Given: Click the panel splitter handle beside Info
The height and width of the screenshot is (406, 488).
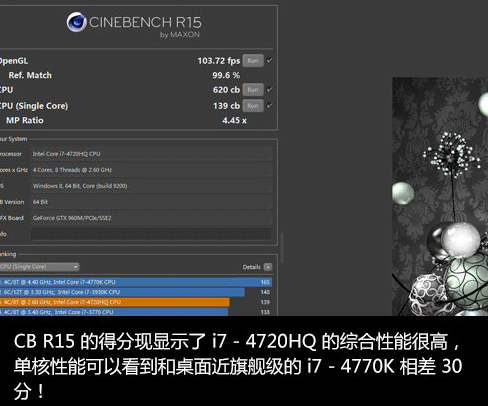Looking at the screenshot, I should tap(282, 247).
